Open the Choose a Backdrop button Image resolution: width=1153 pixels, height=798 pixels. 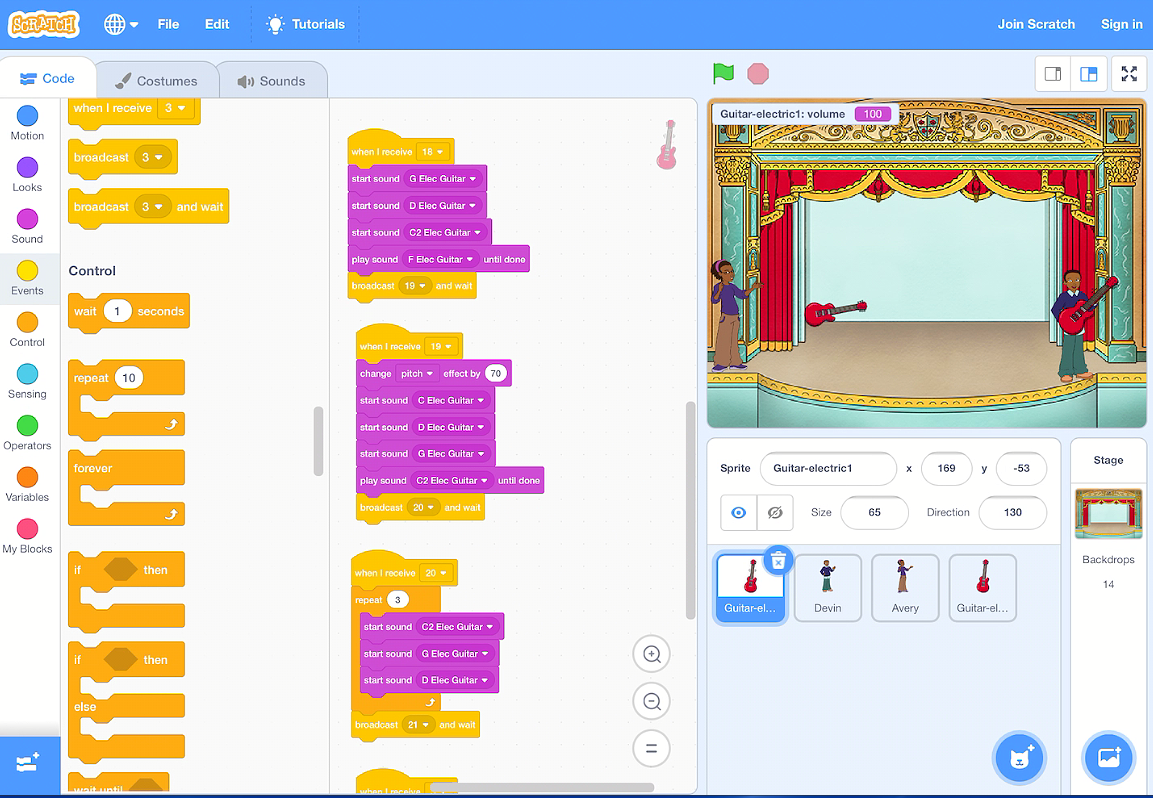pos(1108,758)
